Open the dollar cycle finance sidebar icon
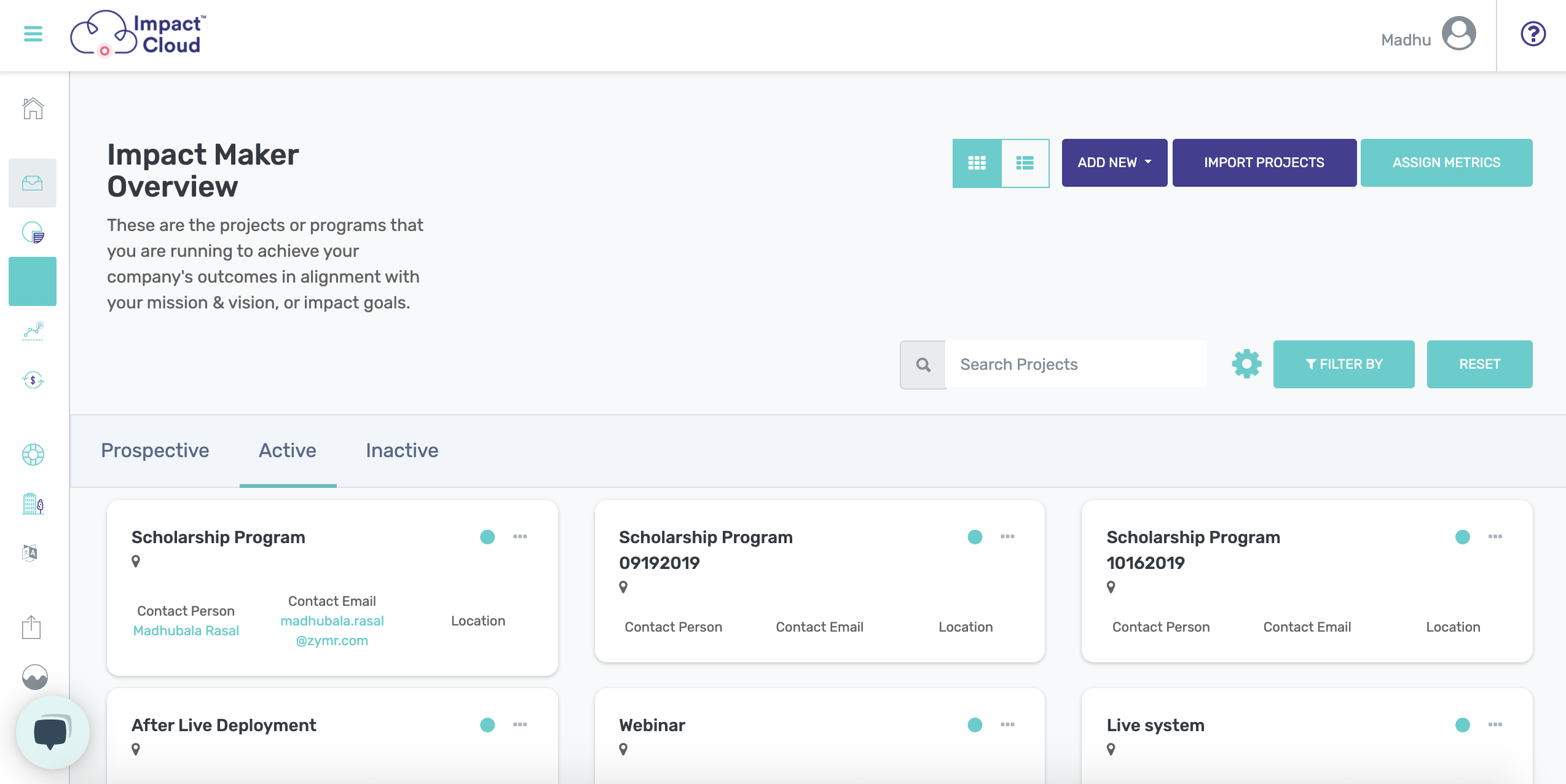This screenshot has height=784, width=1566. [x=33, y=380]
